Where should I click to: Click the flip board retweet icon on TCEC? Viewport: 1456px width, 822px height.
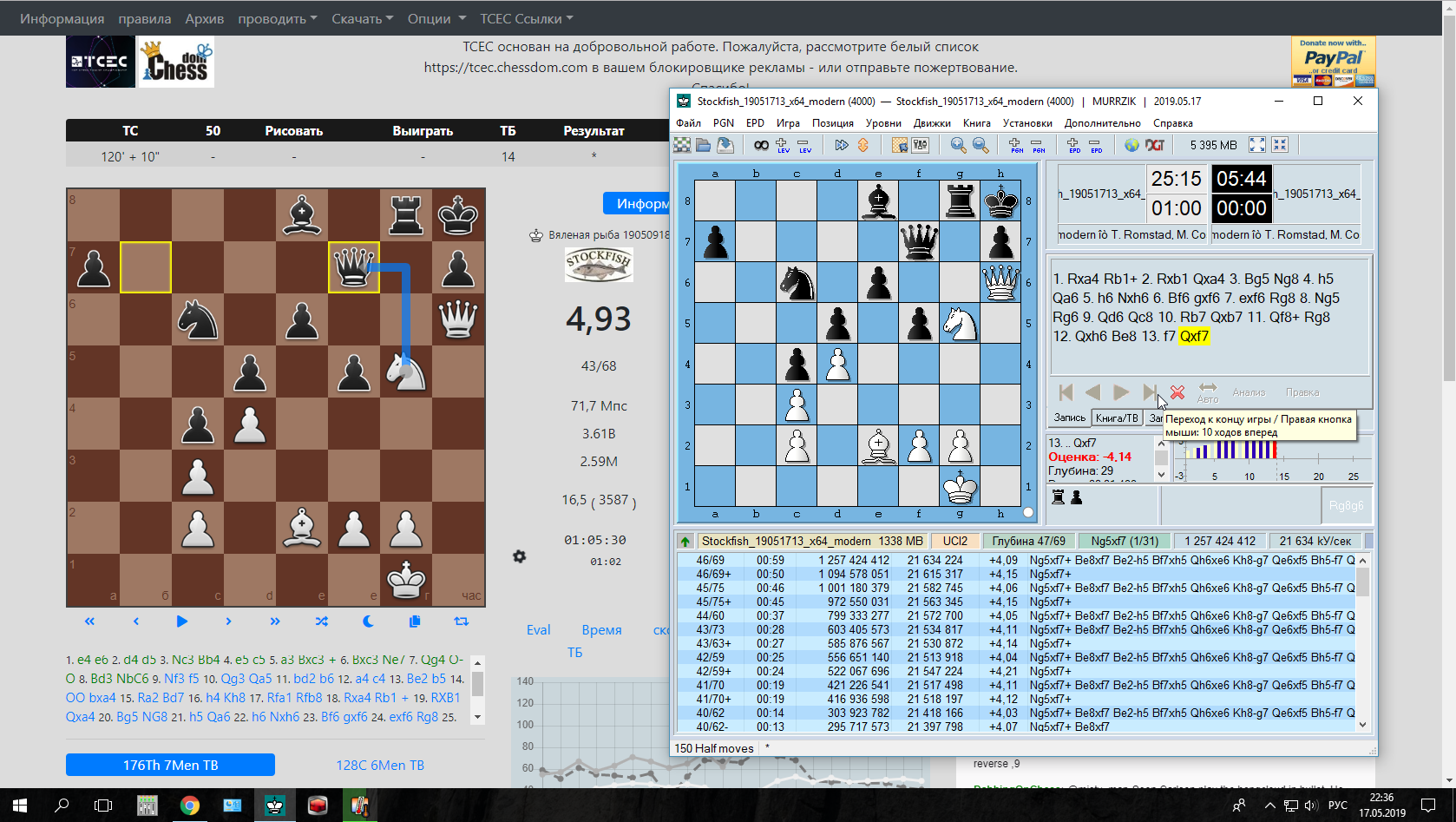(461, 621)
